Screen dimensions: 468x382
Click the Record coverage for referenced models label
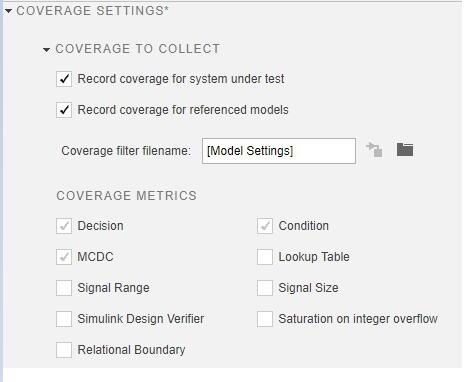[x=183, y=110]
